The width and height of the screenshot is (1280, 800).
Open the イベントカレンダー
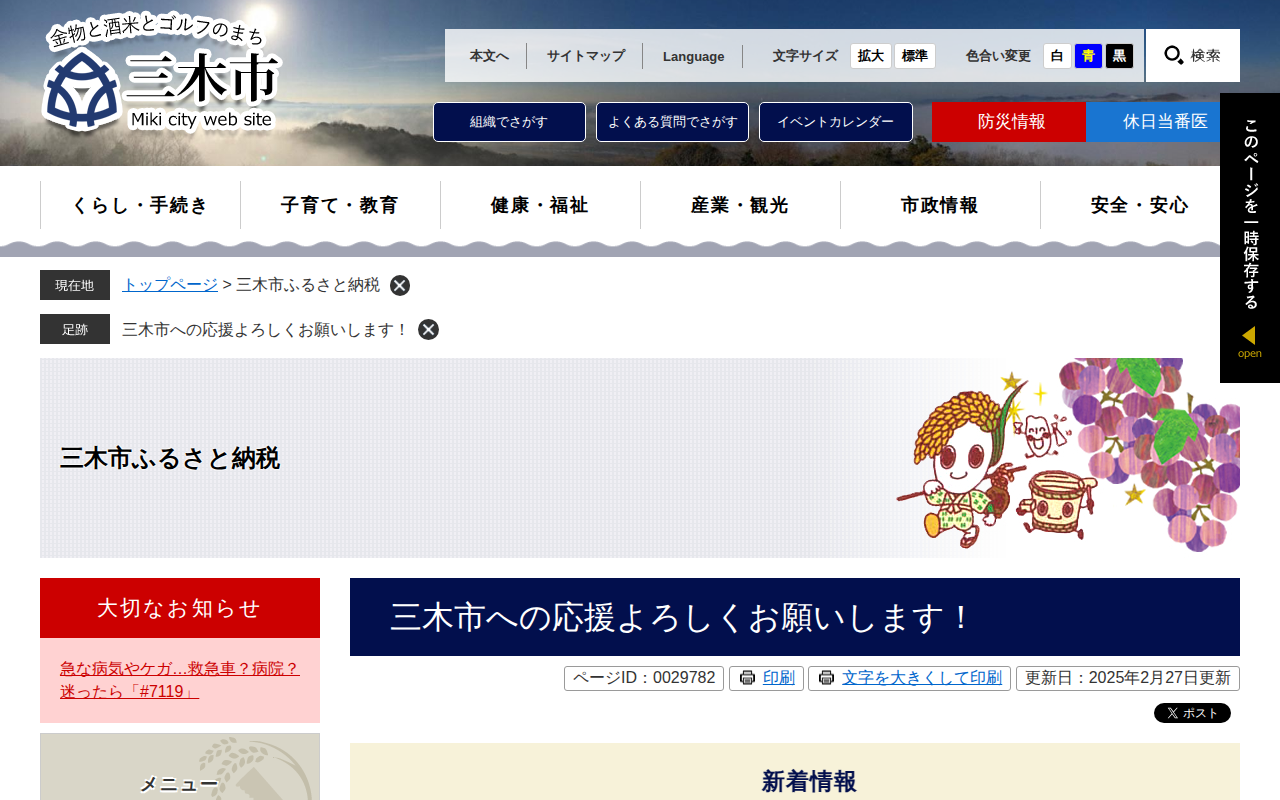pos(836,122)
